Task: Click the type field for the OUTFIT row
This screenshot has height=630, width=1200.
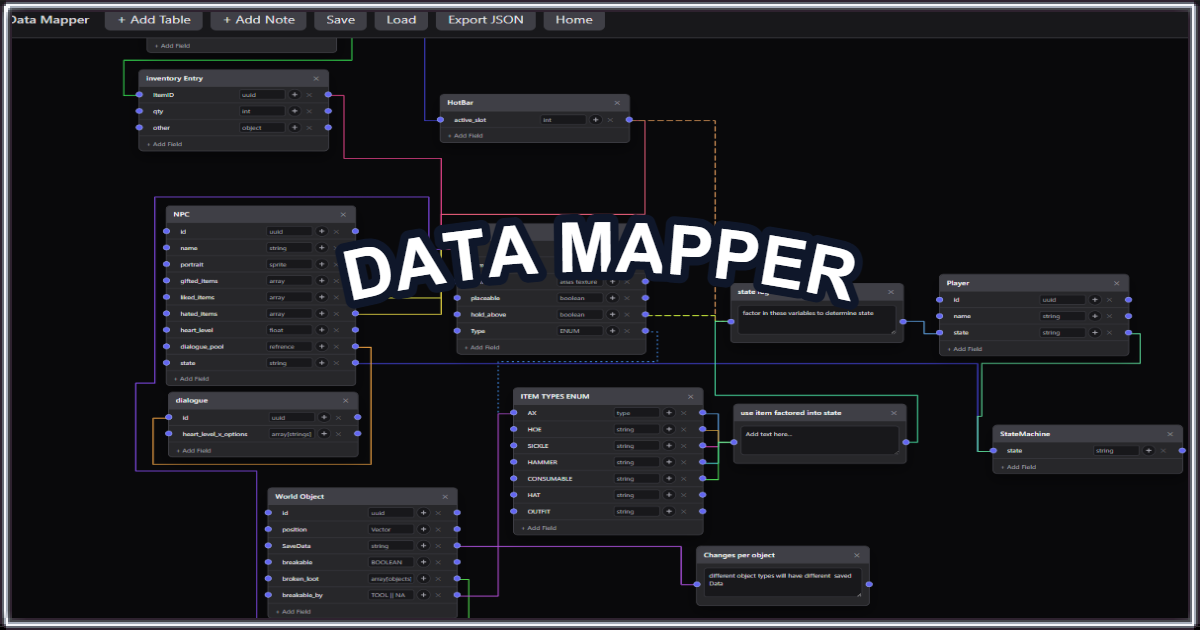Action: click(x=637, y=511)
